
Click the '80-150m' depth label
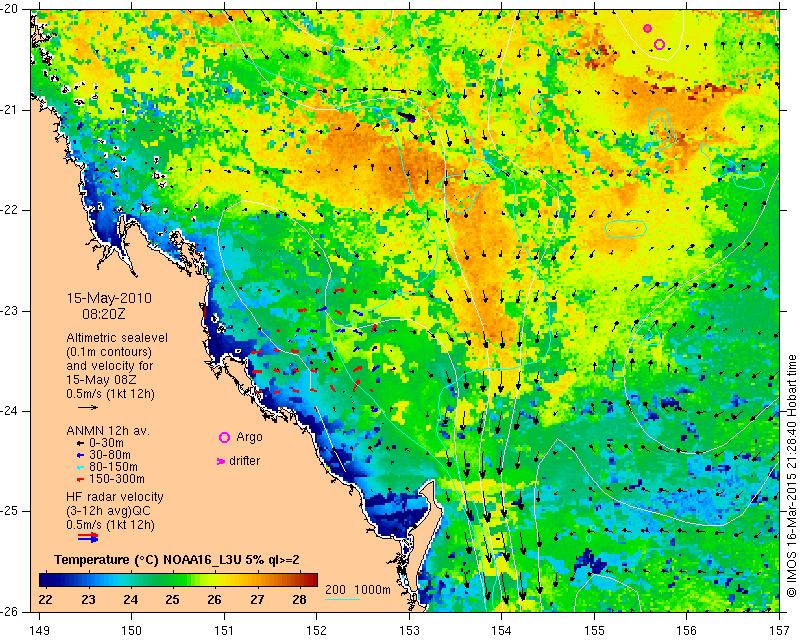[113, 467]
